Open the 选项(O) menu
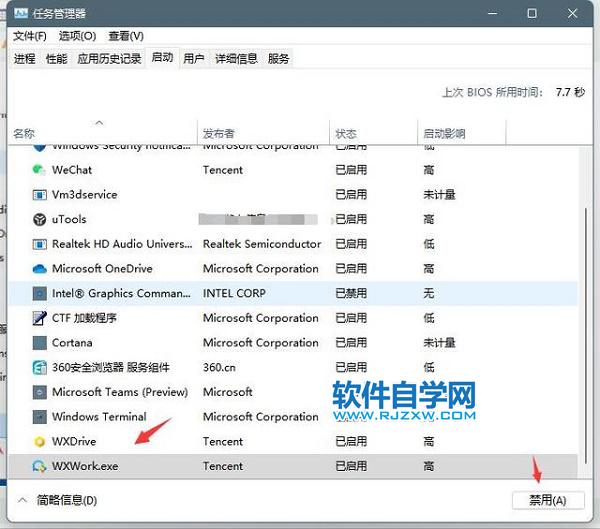The height and width of the screenshot is (529, 600). (77, 36)
